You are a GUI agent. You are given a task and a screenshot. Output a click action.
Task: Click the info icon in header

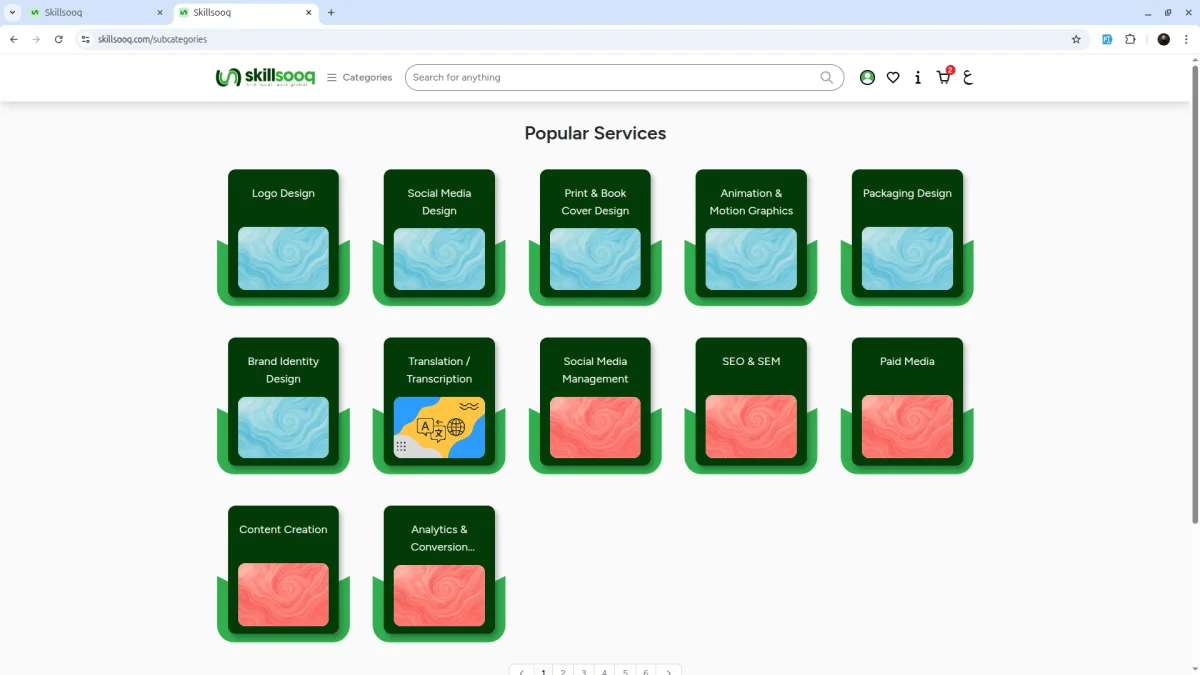tap(918, 77)
